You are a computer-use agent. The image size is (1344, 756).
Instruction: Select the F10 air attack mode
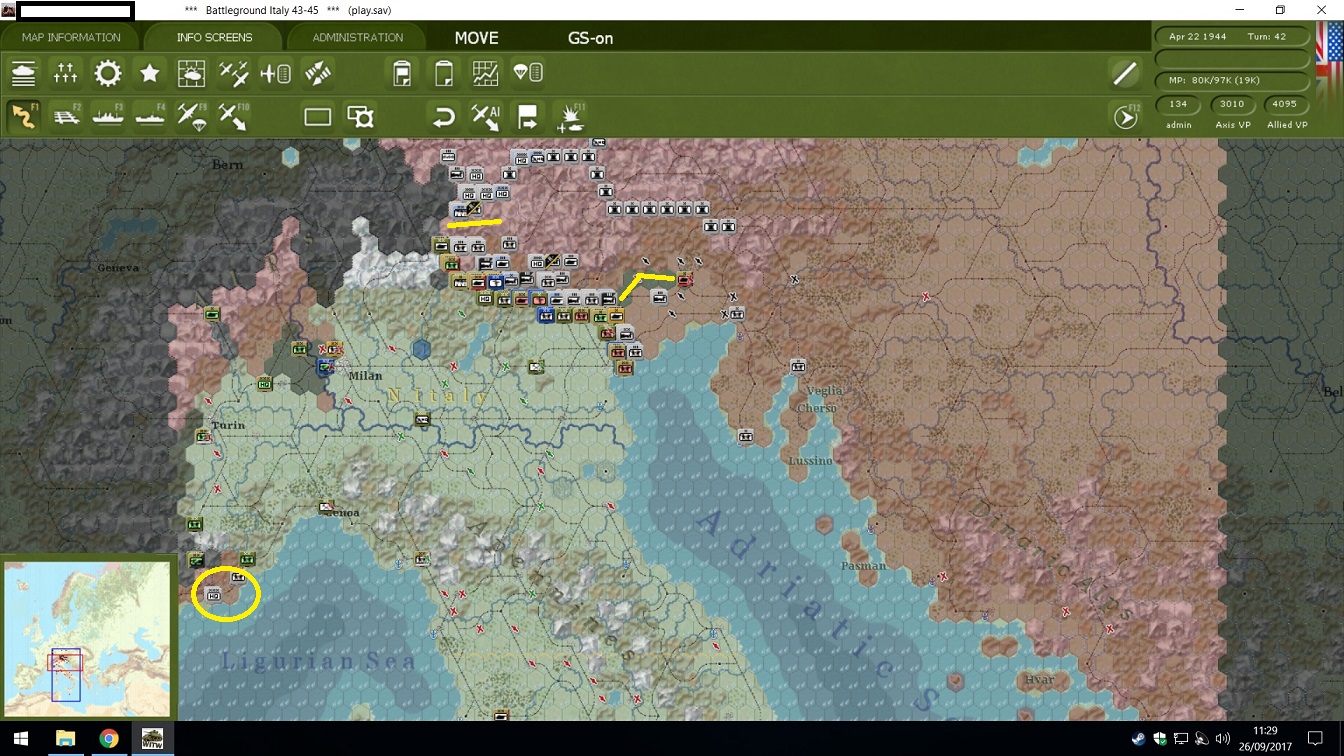pos(234,116)
